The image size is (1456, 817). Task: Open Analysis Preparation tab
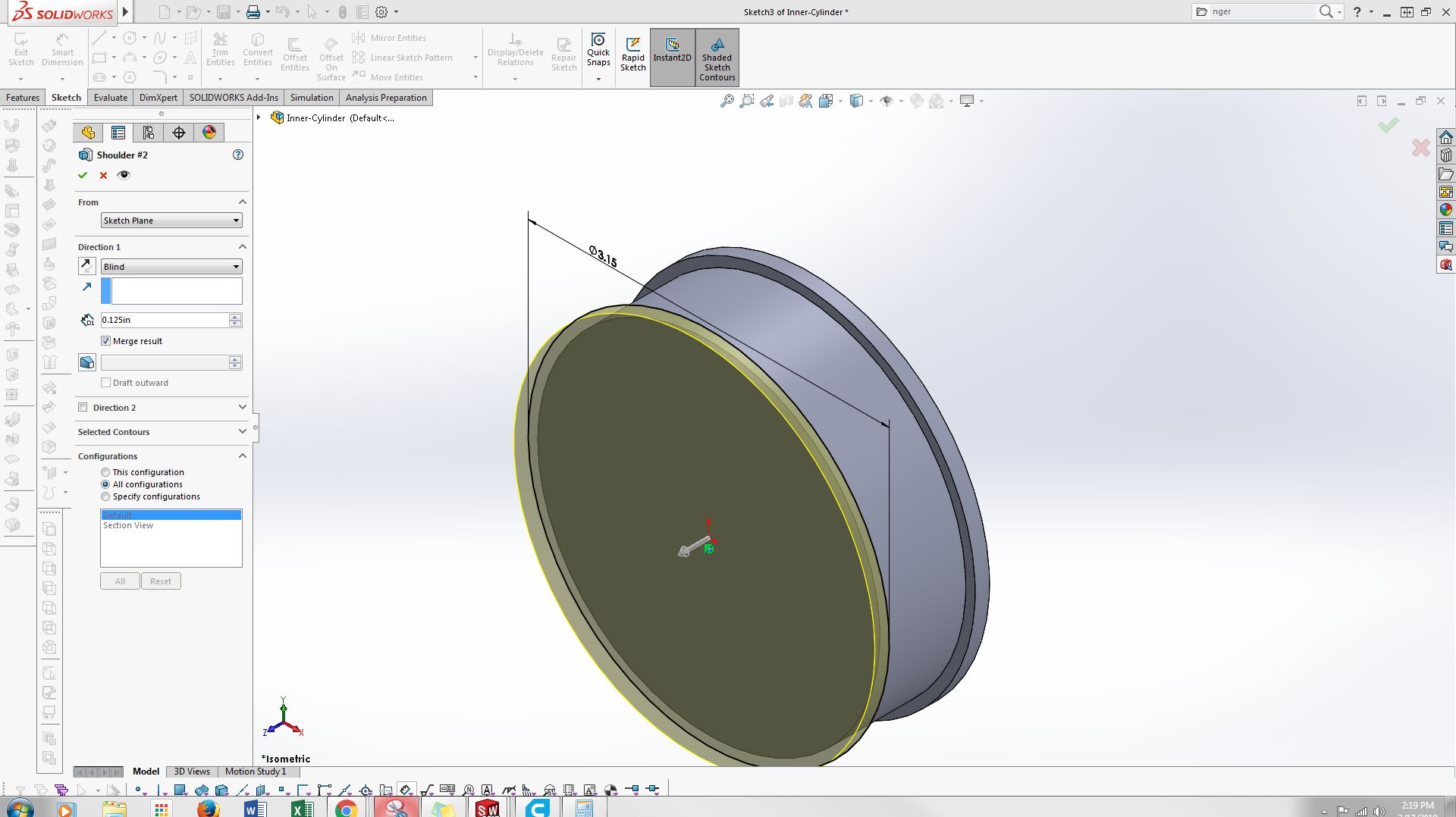click(x=386, y=98)
